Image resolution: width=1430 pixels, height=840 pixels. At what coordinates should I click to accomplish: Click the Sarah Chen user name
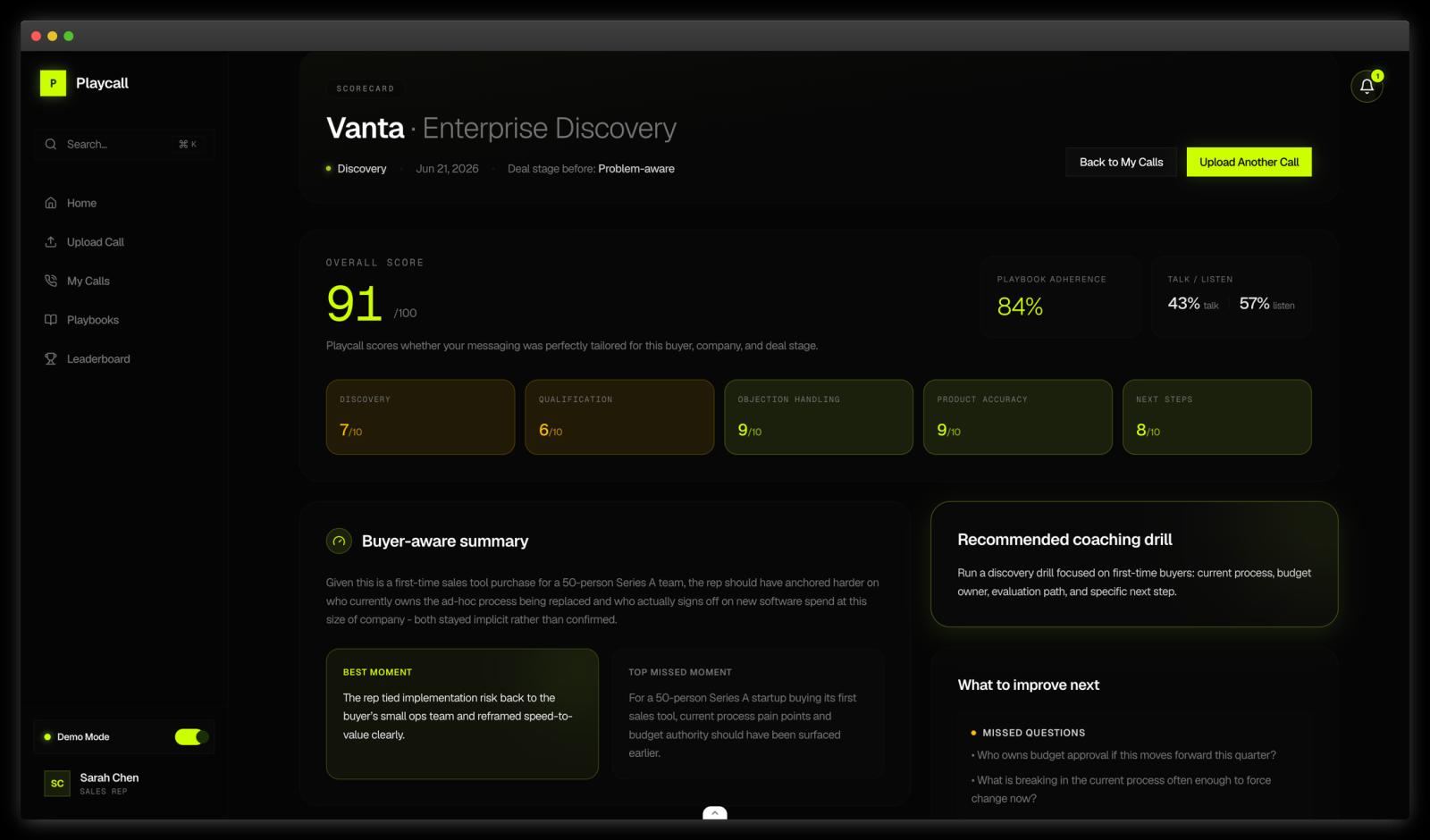point(109,777)
